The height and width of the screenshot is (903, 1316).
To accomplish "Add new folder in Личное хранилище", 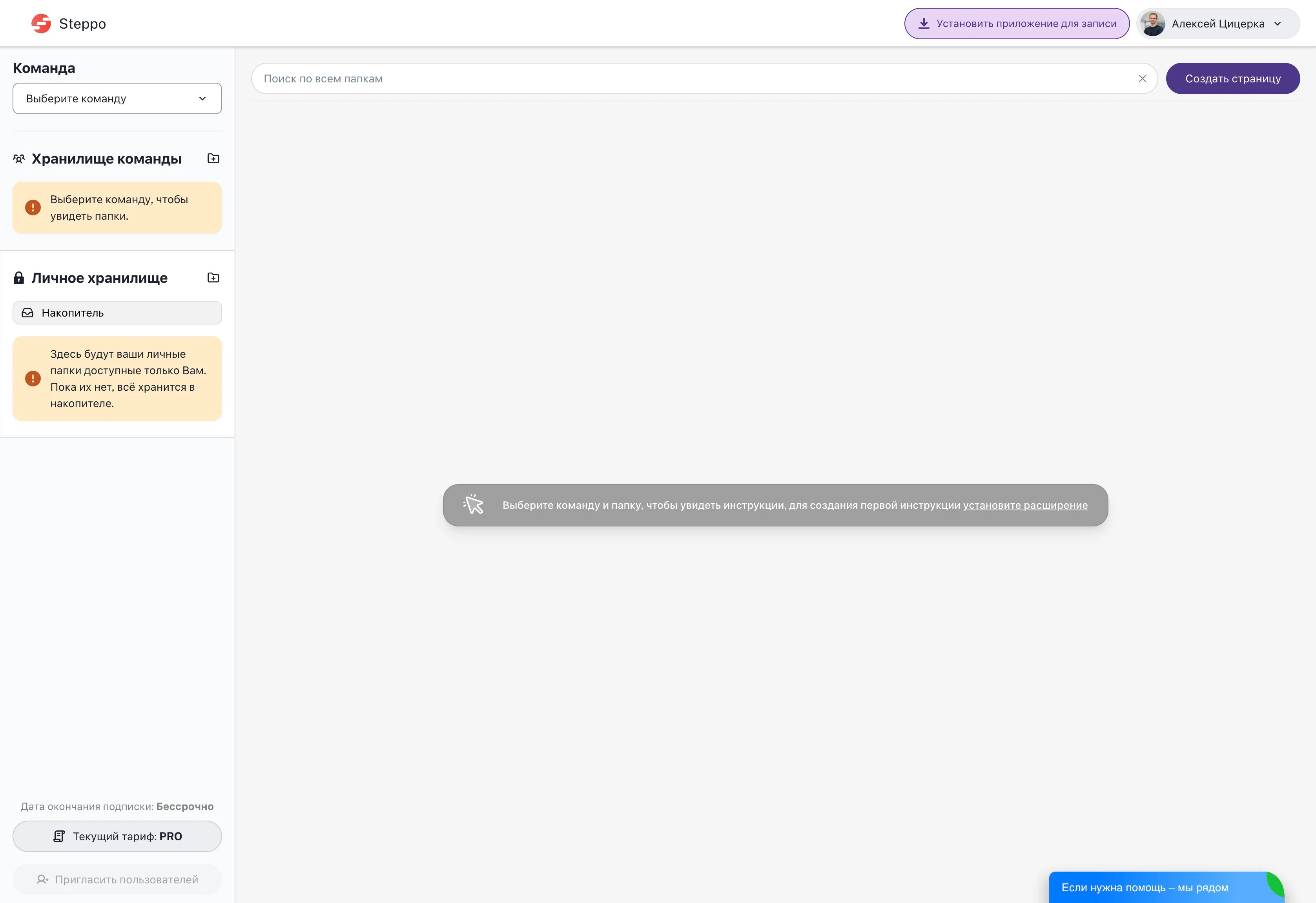I will (x=213, y=277).
